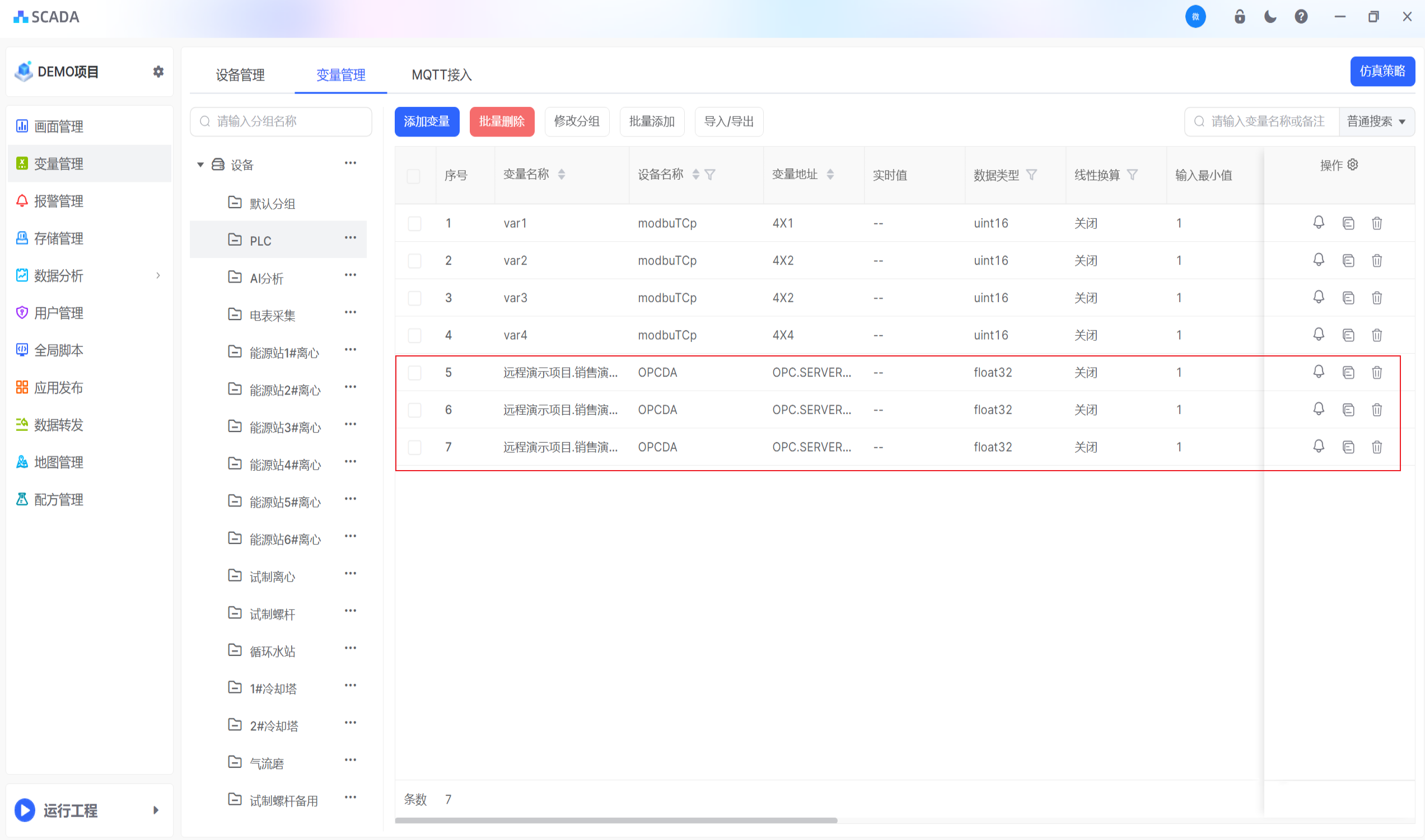This screenshot has width=1425, height=840.
Task: Open the DEMO项目 settings gear
Action: 158,71
